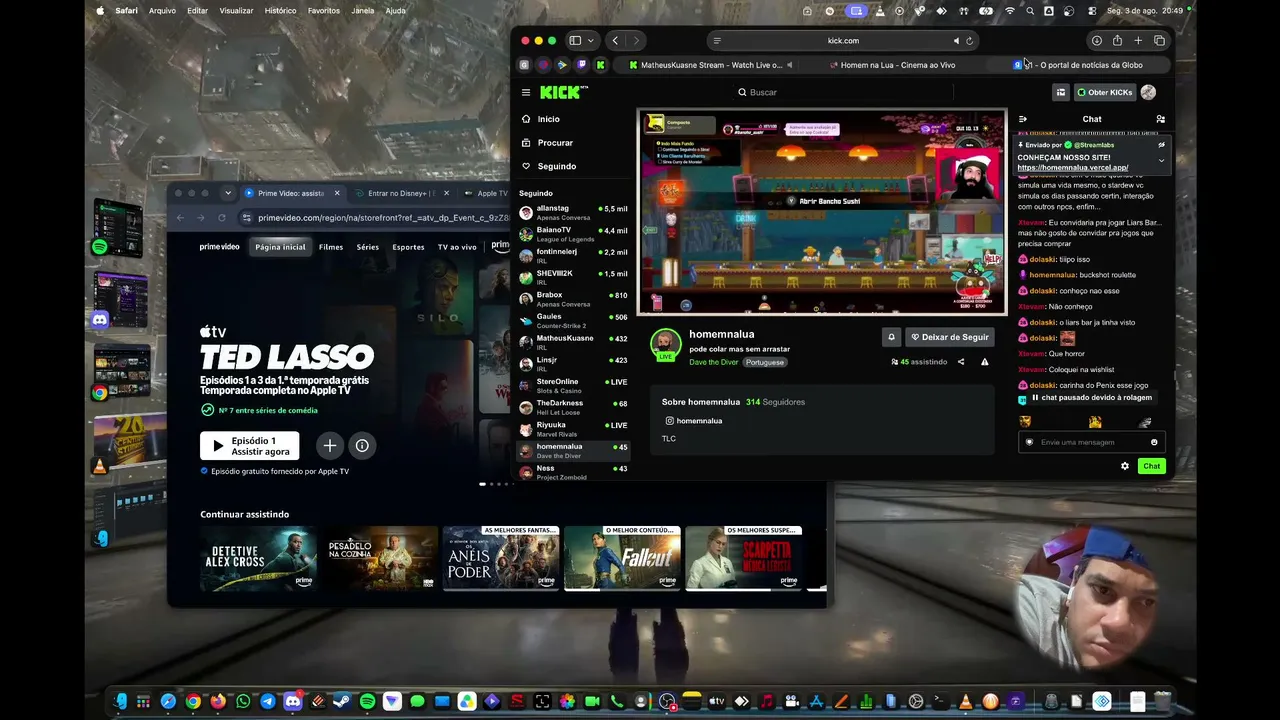Click the Safari kick.com address bar
Viewport: 1280px width, 720px height.
[x=843, y=41]
